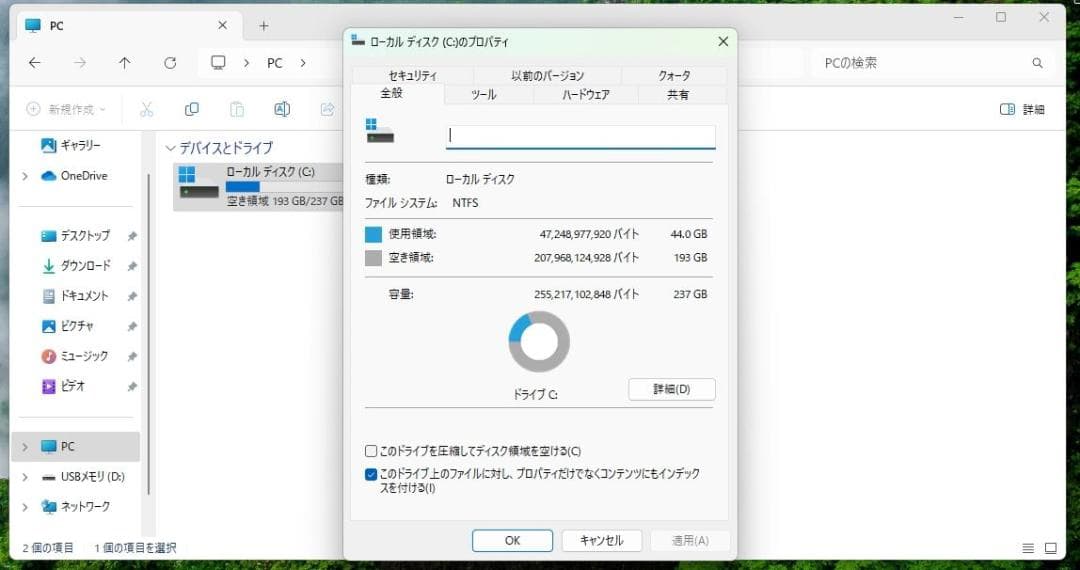The width and height of the screenshot is (1080, 570).
Task: Open the 詳細 details pane
Action: [1022, 109]
